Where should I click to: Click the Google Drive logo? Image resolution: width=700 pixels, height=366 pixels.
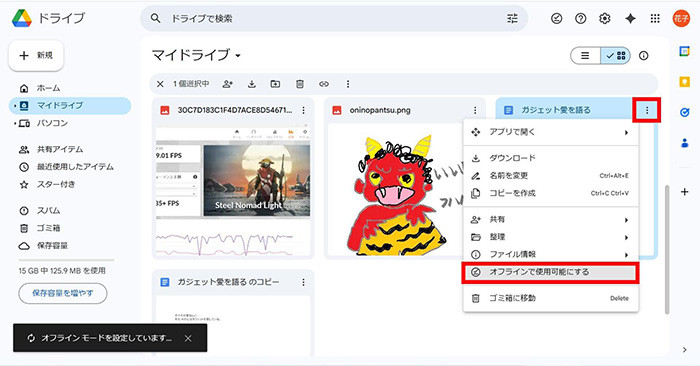point(21,18)
